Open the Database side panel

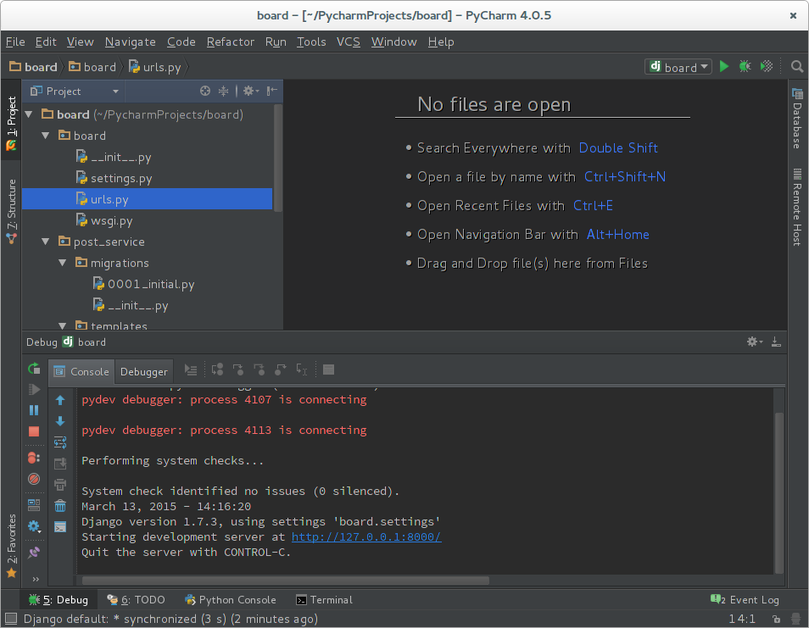click(x=797, y=118)
